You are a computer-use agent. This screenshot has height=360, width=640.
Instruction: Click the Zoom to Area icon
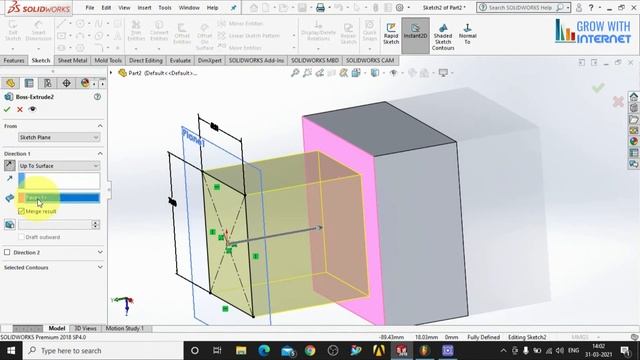307,73
